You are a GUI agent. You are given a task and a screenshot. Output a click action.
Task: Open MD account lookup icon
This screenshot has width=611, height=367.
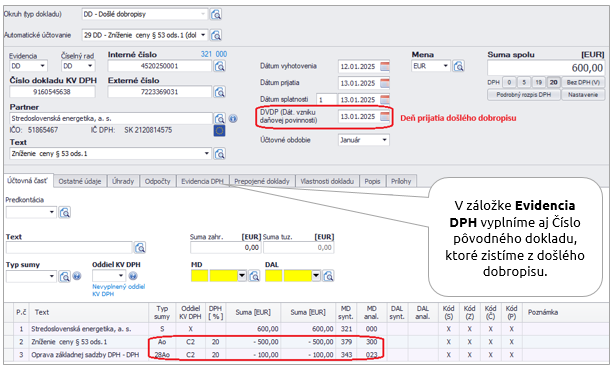coord(254,276)
